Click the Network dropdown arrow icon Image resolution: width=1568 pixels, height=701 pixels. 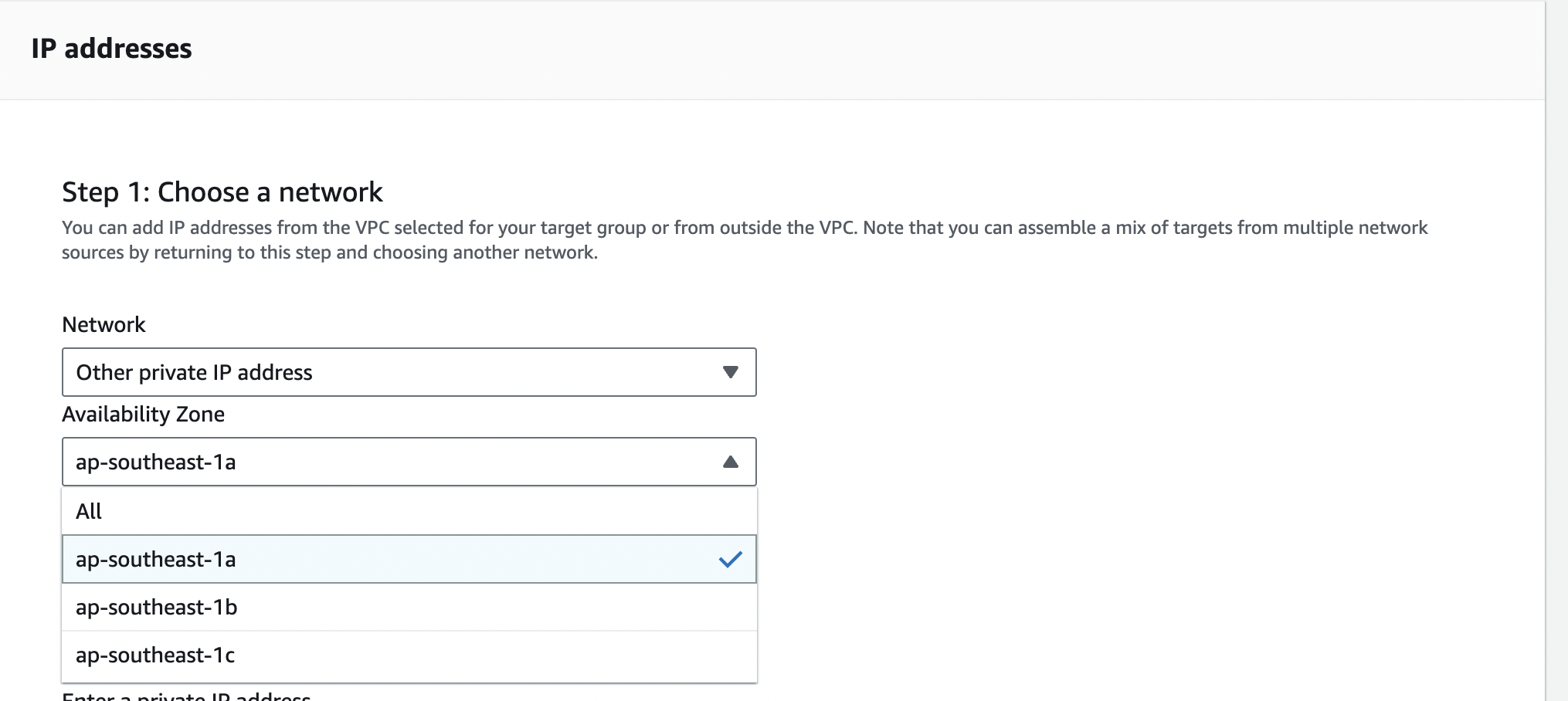730,372
